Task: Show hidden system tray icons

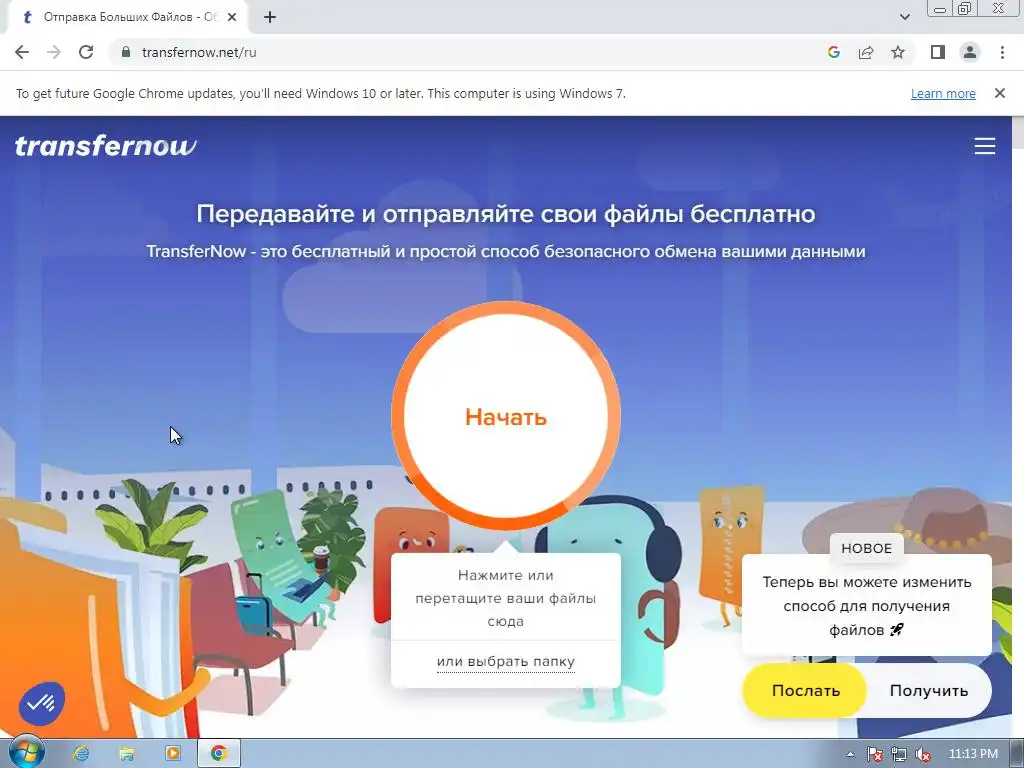Action: (x=850, y=754)
